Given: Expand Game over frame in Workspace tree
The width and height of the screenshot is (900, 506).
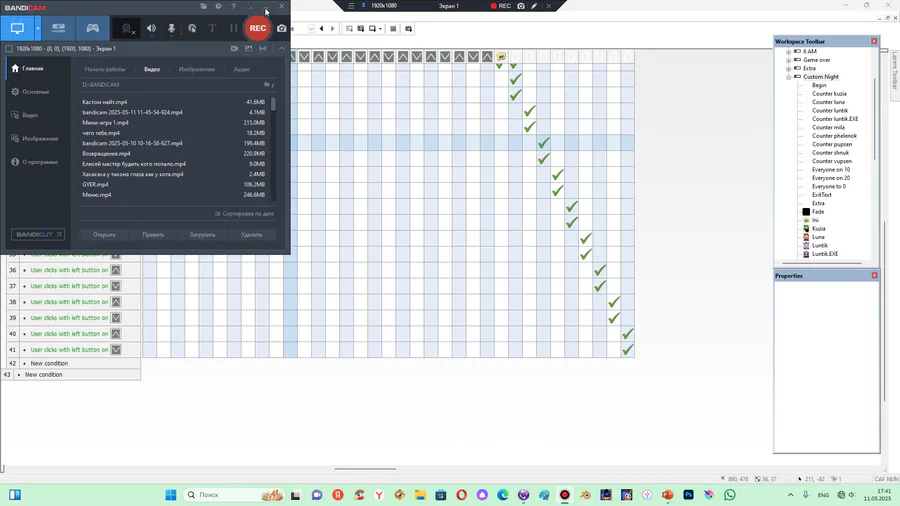Looking at the screenshot, I should point(789,60).
